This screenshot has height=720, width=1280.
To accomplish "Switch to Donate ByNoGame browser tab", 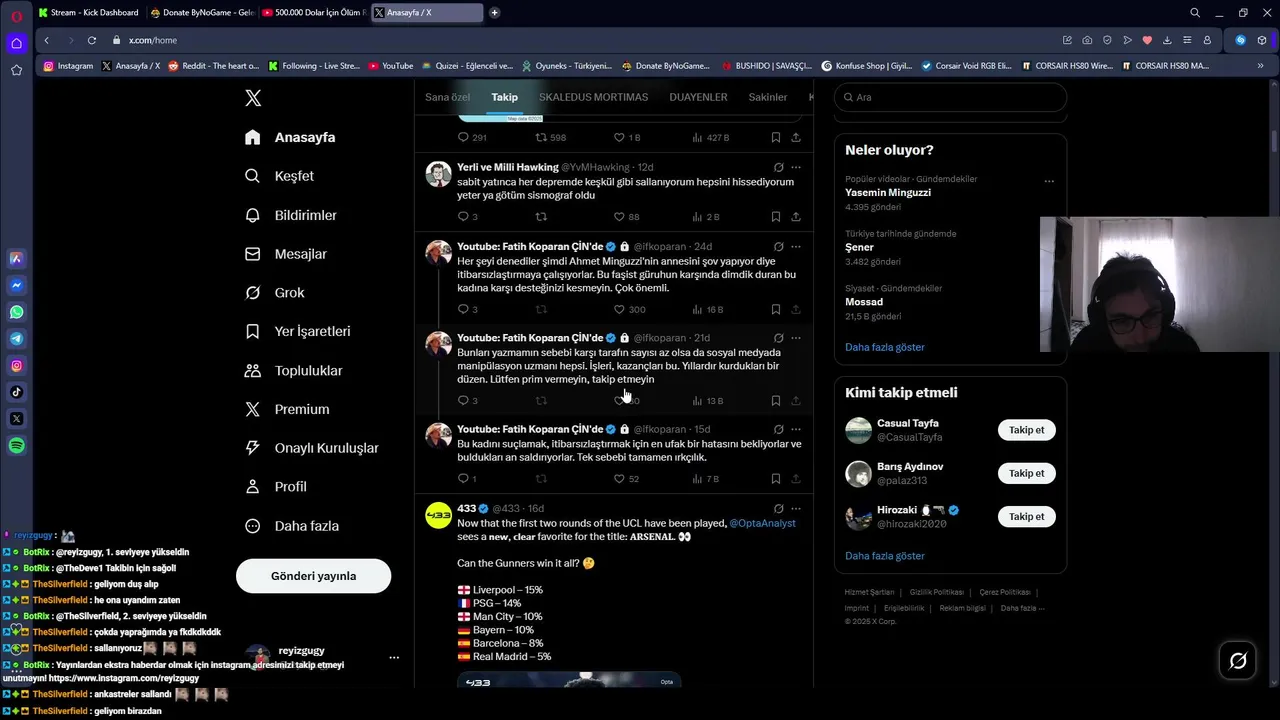I will 202,12.
